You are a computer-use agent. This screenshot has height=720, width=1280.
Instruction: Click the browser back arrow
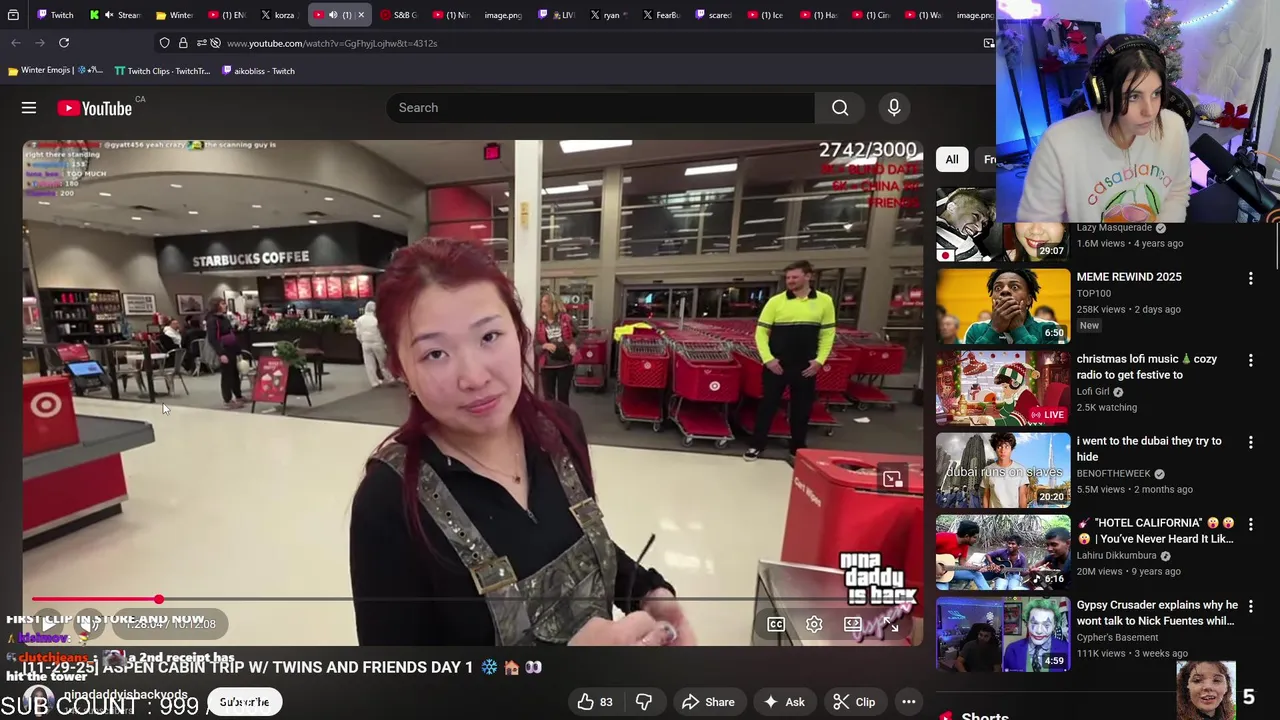[16, 43]
